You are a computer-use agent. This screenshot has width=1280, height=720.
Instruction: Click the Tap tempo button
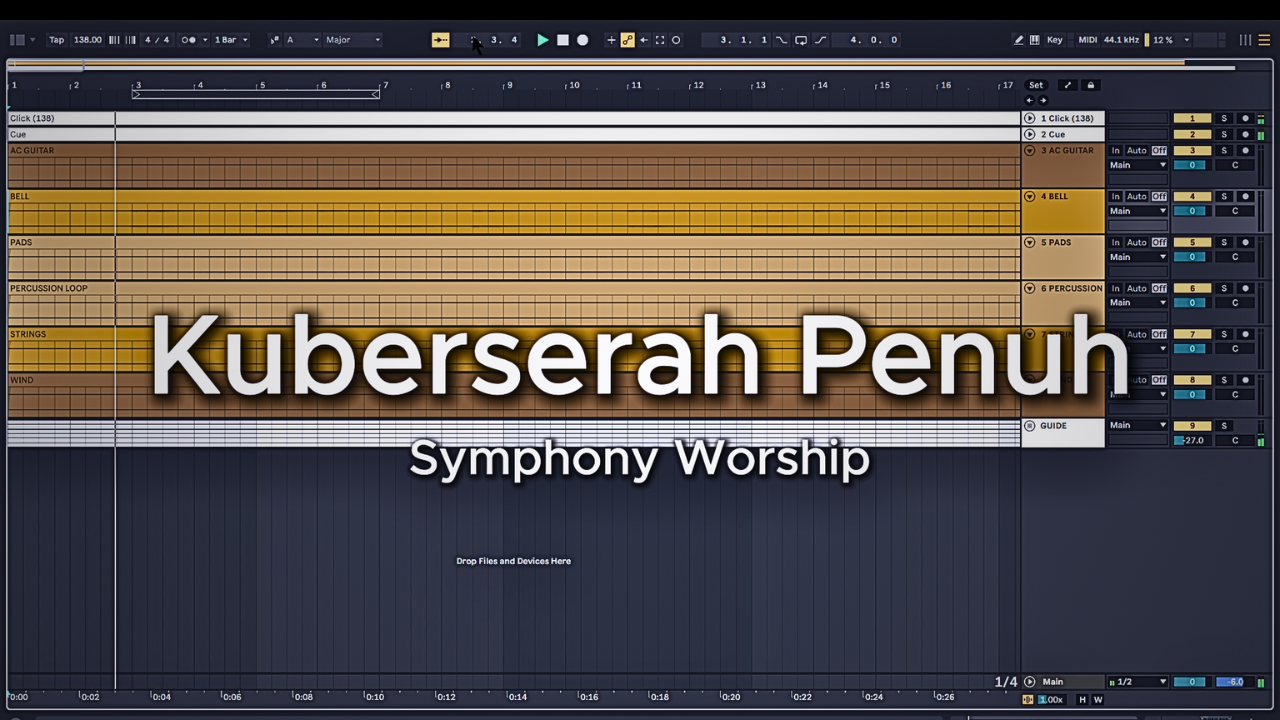(57, 40)
